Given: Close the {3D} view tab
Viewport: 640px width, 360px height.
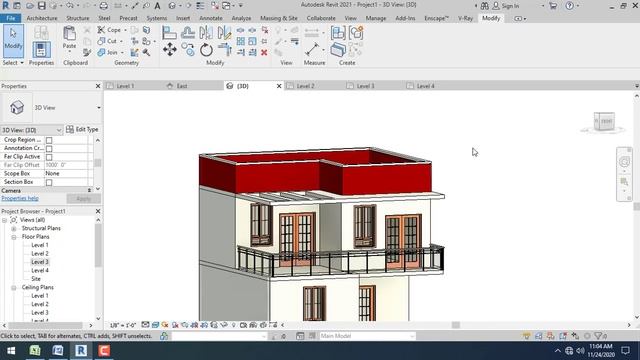Looking at the screenshot, I should click(x=279, y=86).
